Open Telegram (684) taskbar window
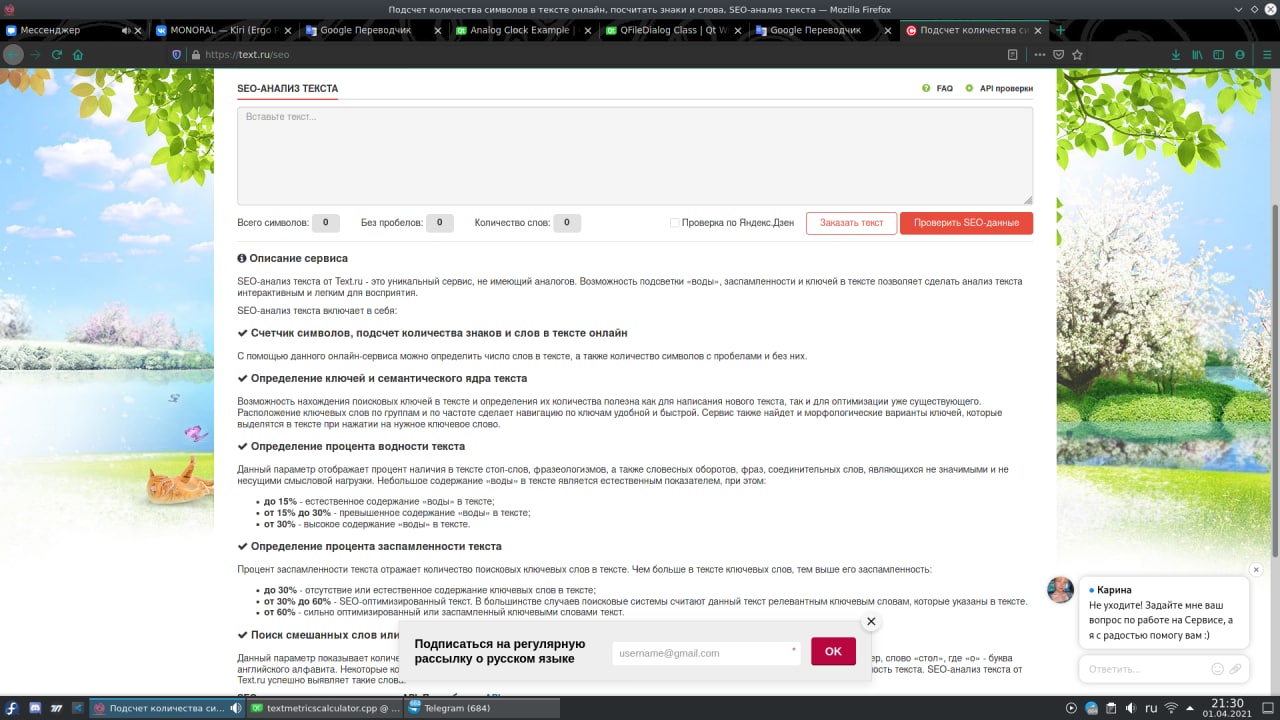This screenshot has height=720, width=1280. coord(482,708)
